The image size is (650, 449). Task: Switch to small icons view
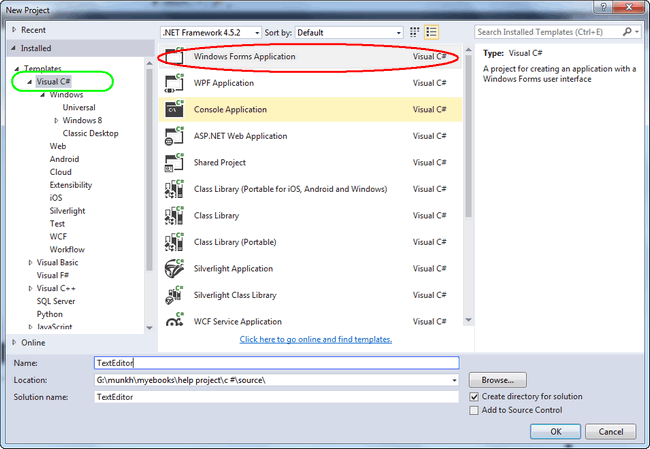[x=414, y=32]
